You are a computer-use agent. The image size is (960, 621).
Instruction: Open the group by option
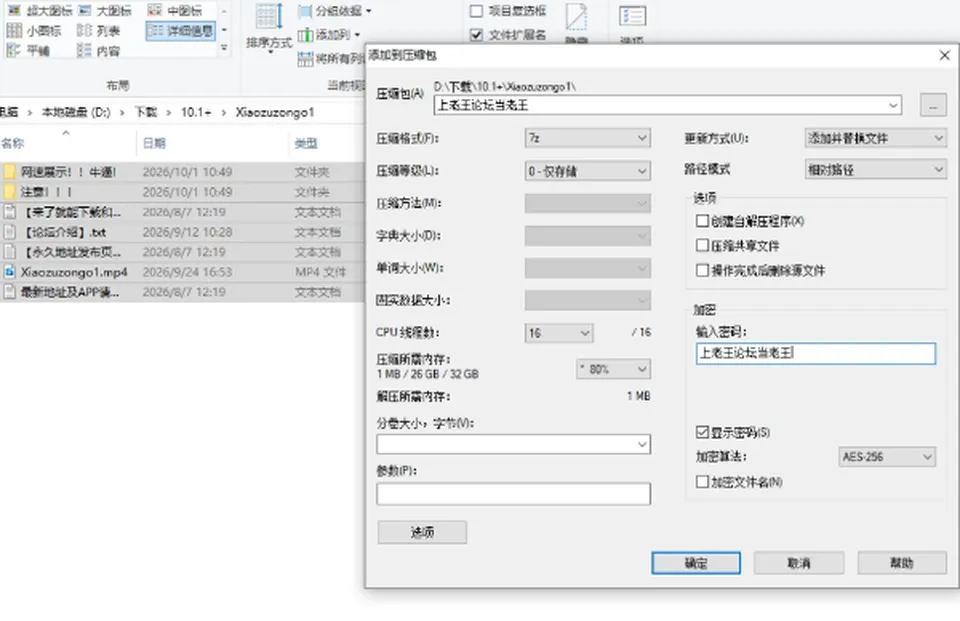pyautogui.click(x=334, y=11)
